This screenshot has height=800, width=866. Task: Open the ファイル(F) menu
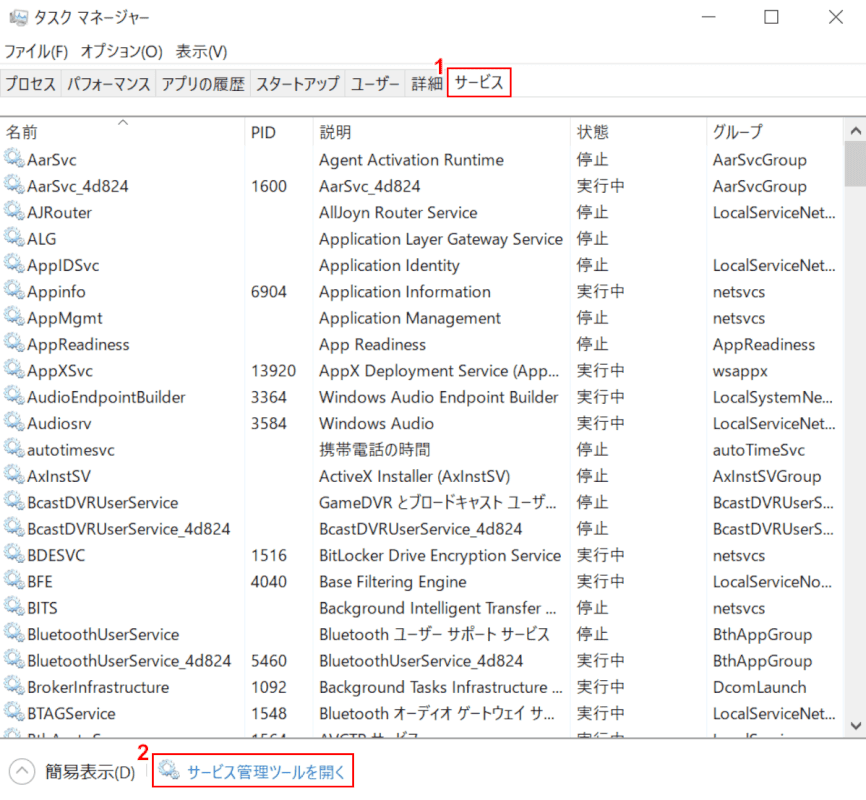(x=36, y=52)
